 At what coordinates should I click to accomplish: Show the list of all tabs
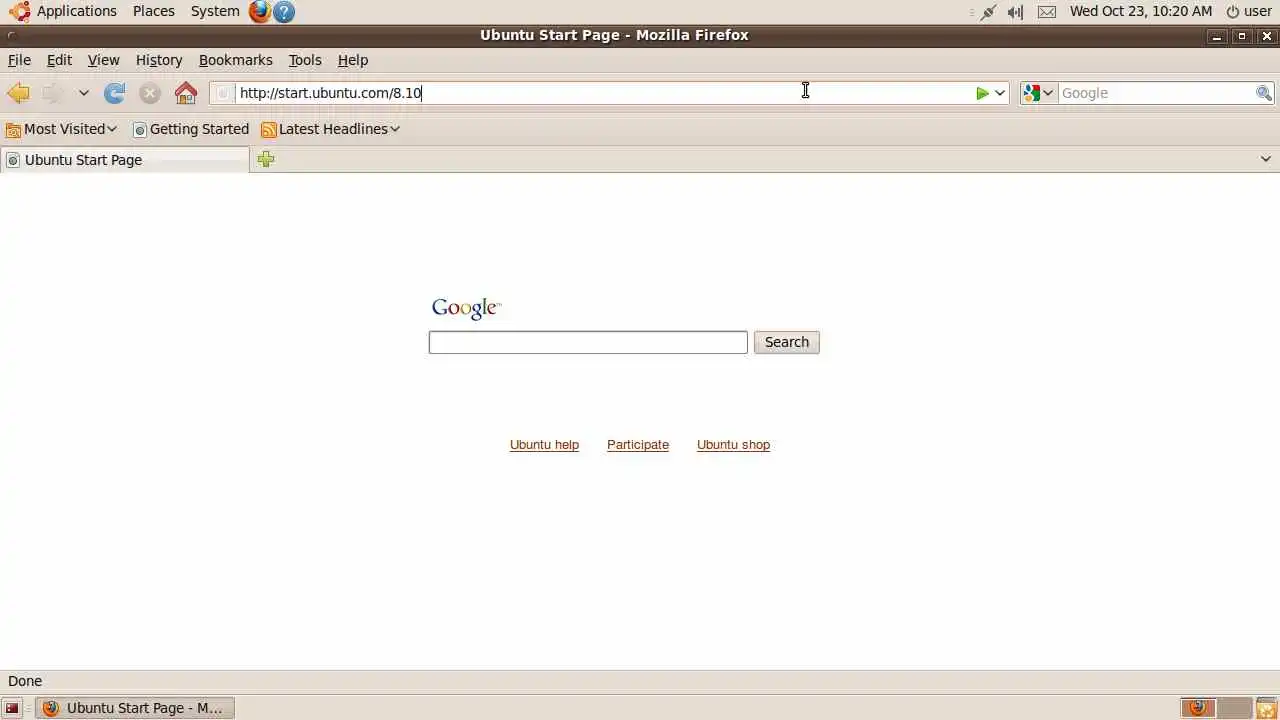pos(1265,159)
